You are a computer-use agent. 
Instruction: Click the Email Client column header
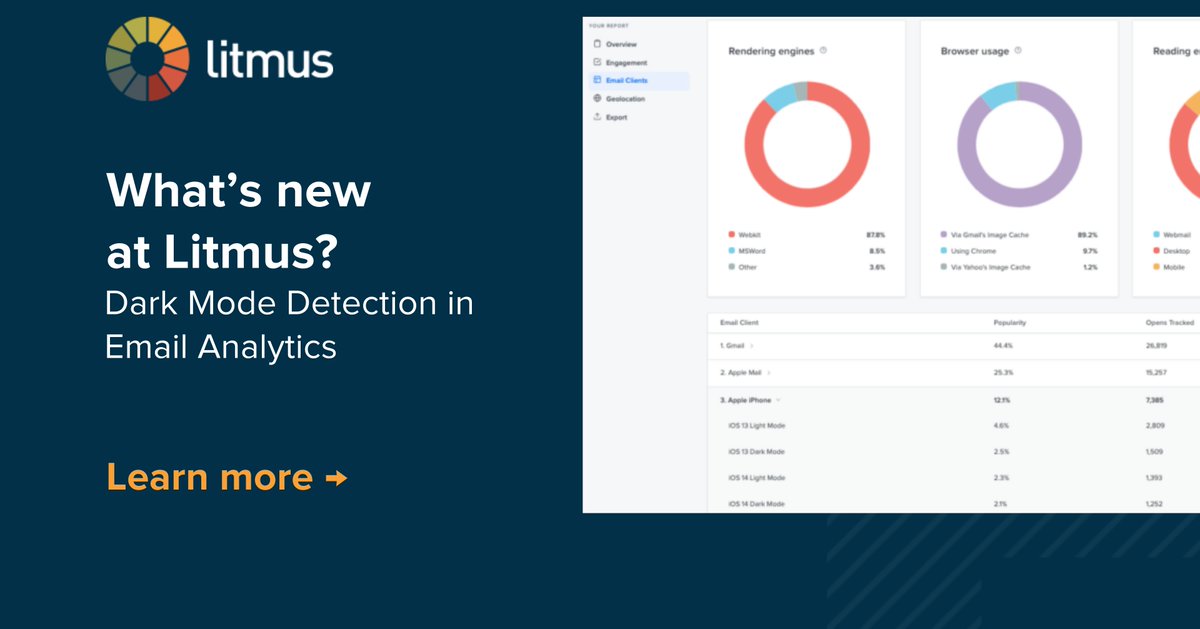click(741, 323)
